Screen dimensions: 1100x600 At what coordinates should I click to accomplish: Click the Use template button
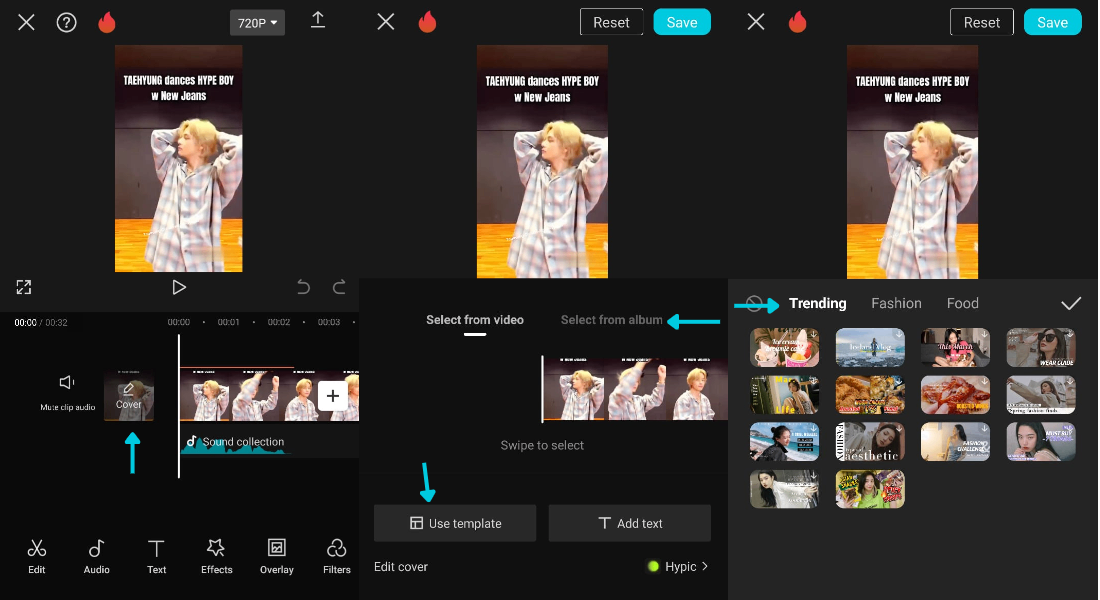(455, 523)
